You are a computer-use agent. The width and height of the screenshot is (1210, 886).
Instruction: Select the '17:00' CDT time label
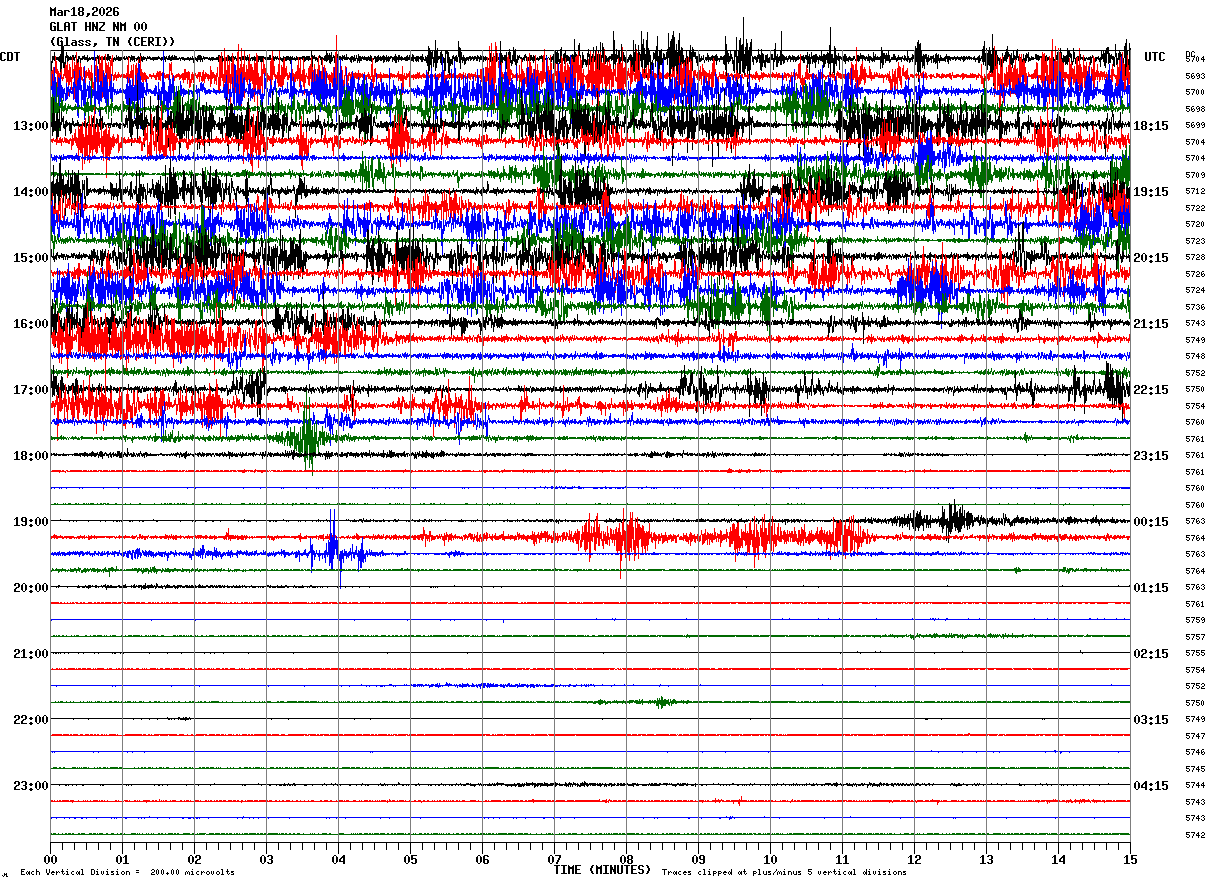click(x=31, y=390)
